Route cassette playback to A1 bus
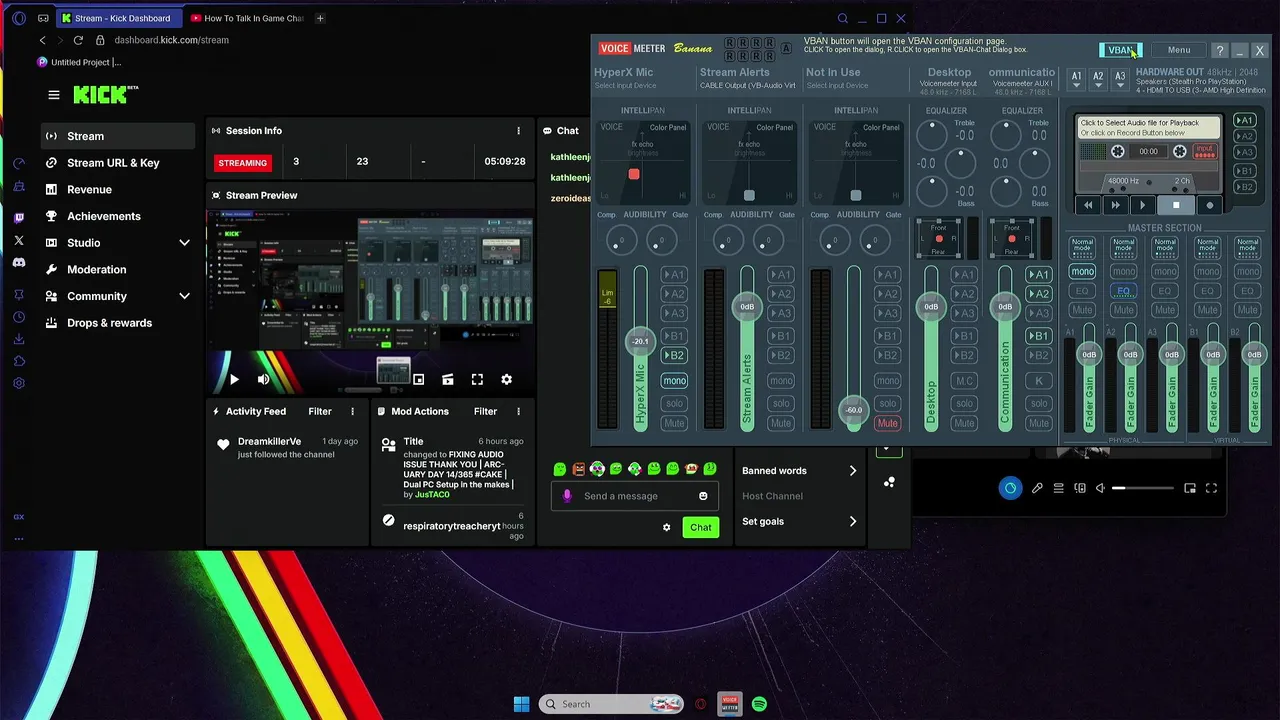 click(x=1244, y=120)
